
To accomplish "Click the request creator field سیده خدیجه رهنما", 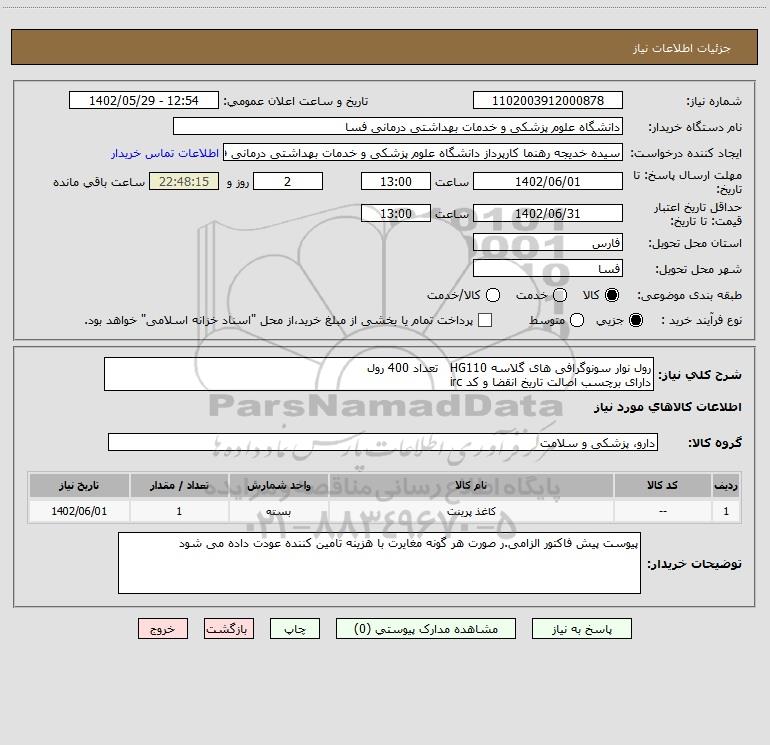I will pos(423,152).
